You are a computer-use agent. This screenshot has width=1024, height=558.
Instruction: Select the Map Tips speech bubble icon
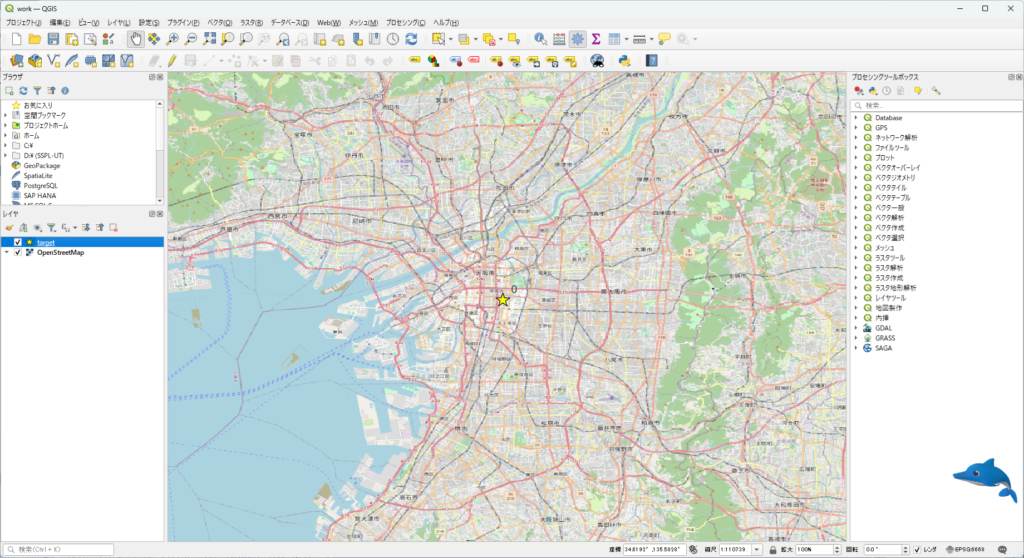click(664, 40)
